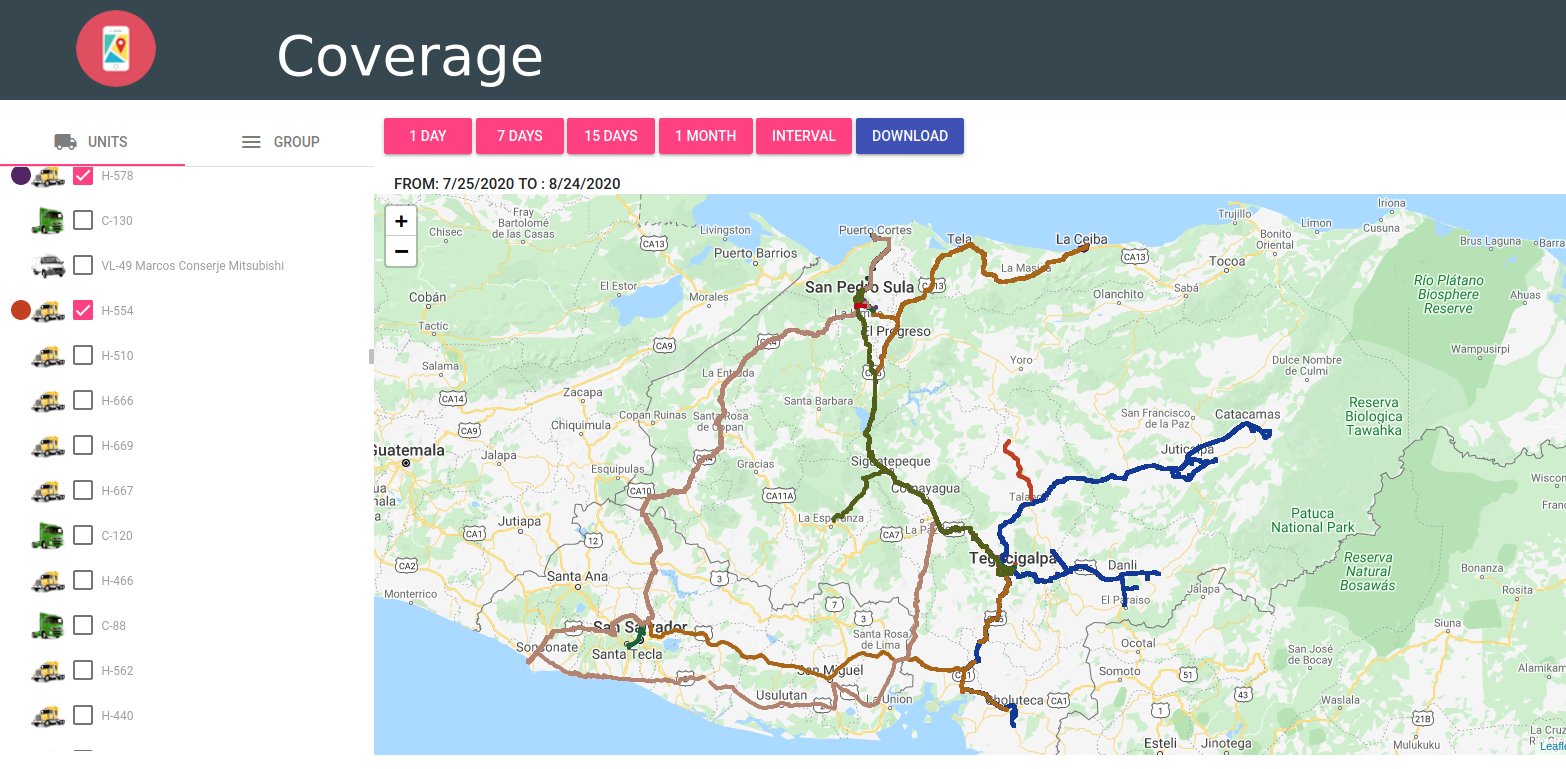
Task: Check the C-120 unit checkbox
Action: [x=84, y=535]
